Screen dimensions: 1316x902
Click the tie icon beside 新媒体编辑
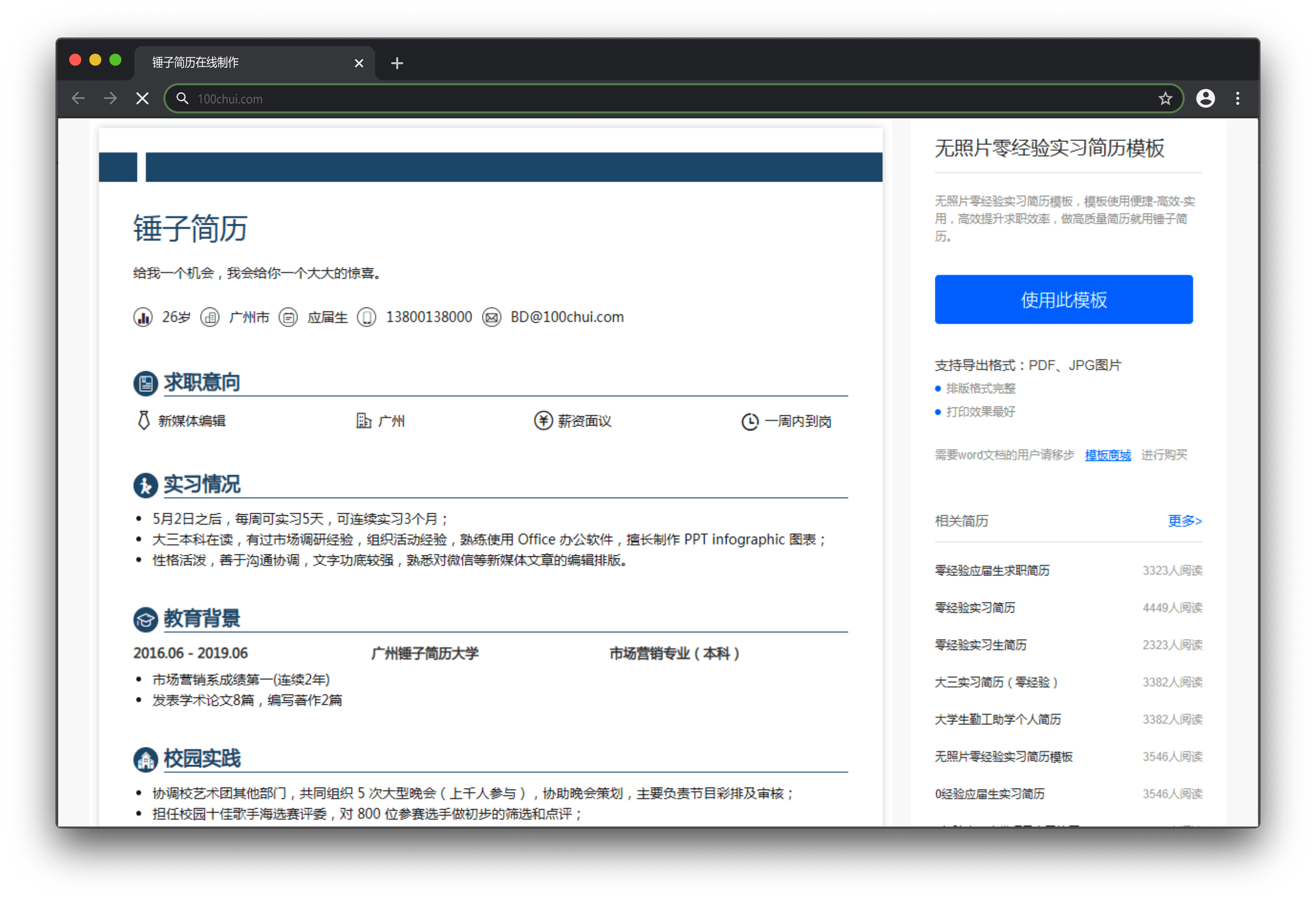144,420
